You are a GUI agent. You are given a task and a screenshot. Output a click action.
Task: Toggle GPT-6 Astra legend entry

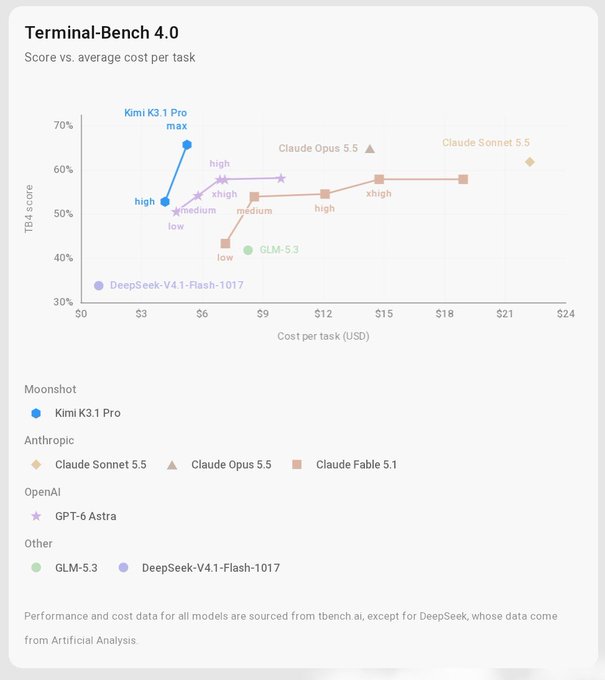pyautogui.click(x=74, y=517)
